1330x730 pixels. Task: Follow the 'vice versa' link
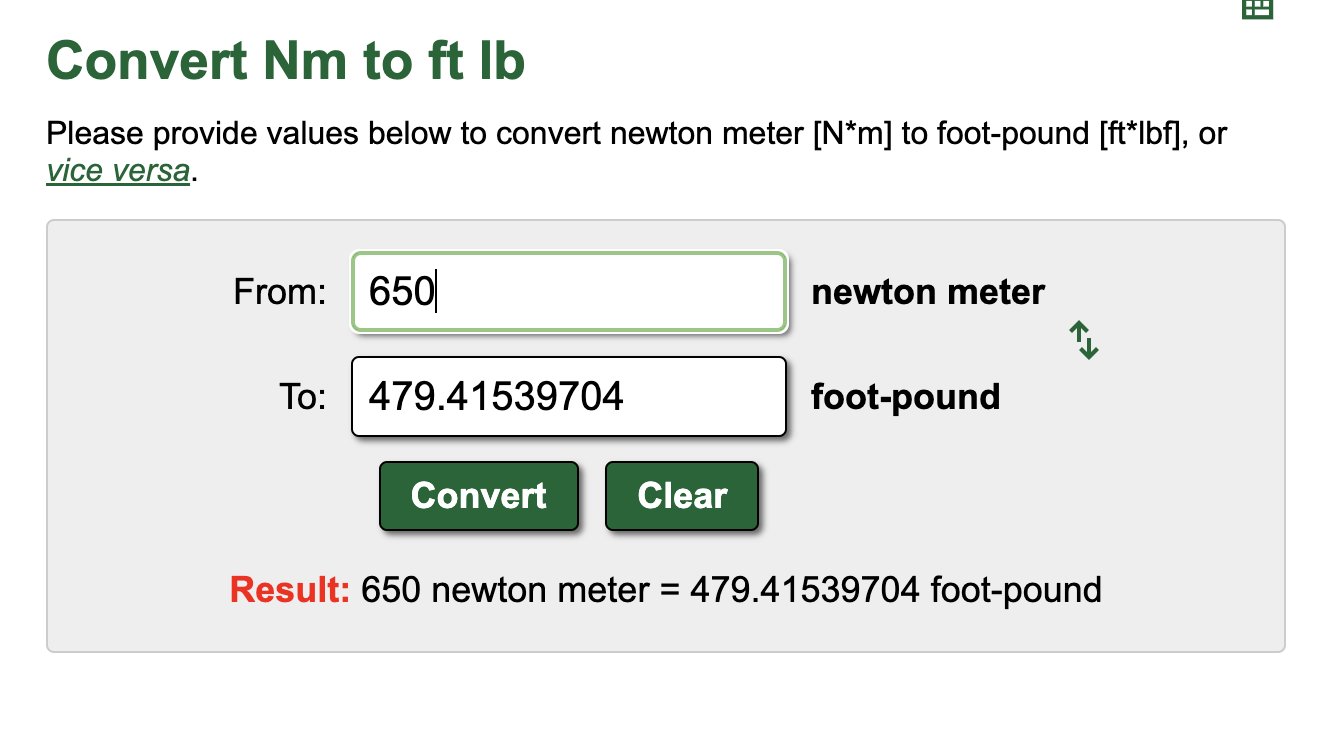pos(118,171)
